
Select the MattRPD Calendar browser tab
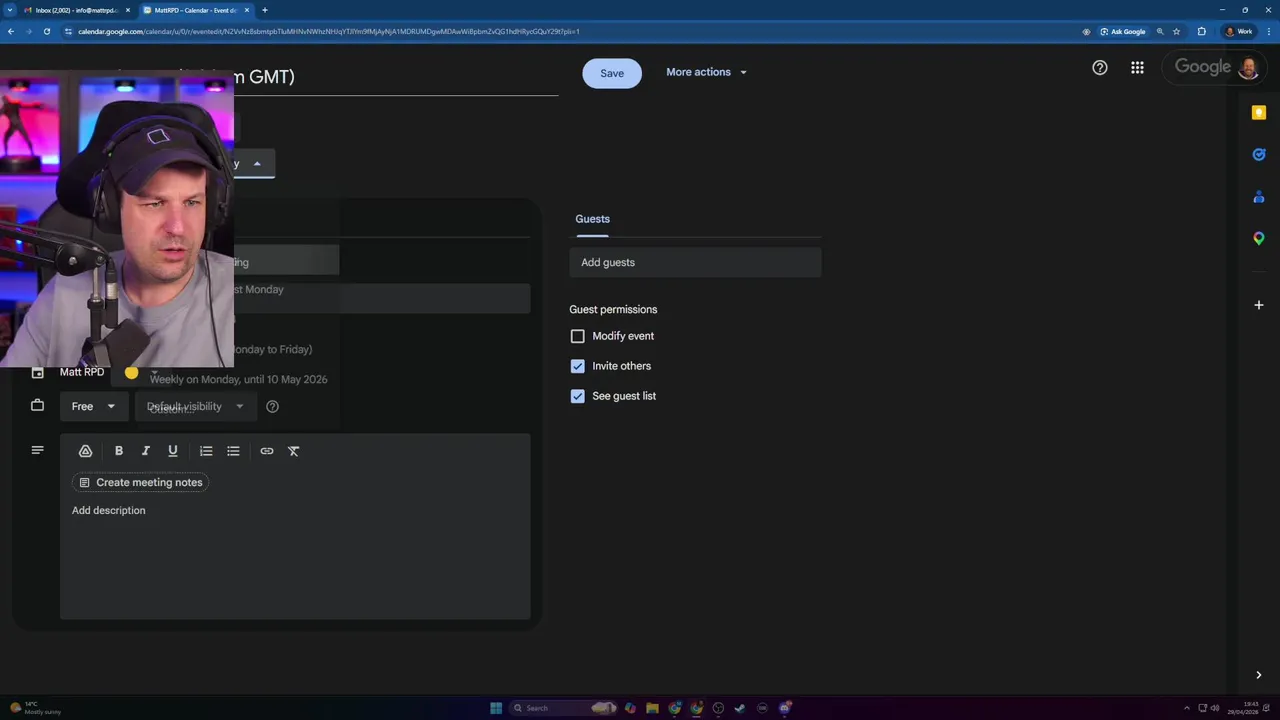195,10
